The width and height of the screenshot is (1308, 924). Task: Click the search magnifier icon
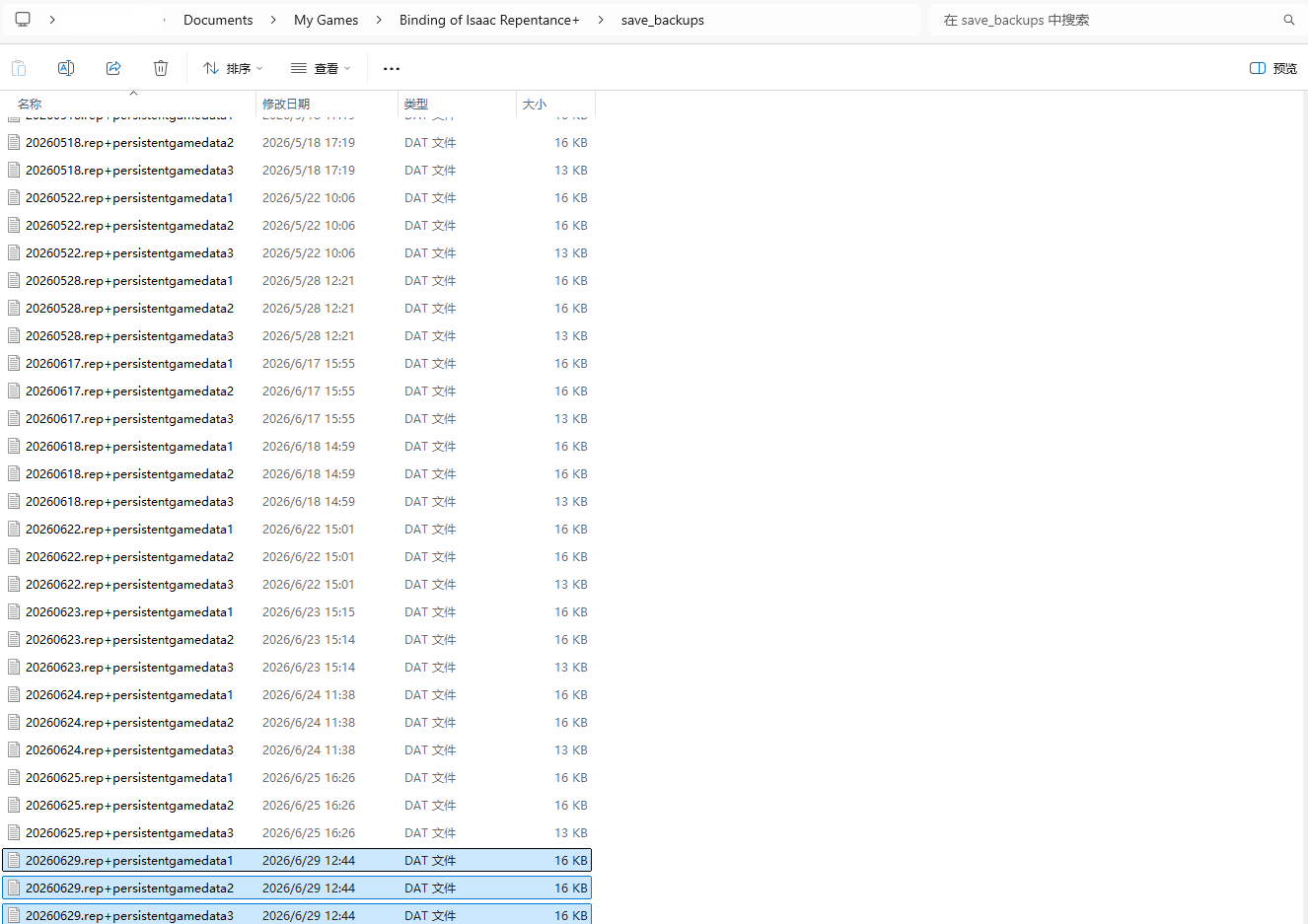pos(1288,20)
